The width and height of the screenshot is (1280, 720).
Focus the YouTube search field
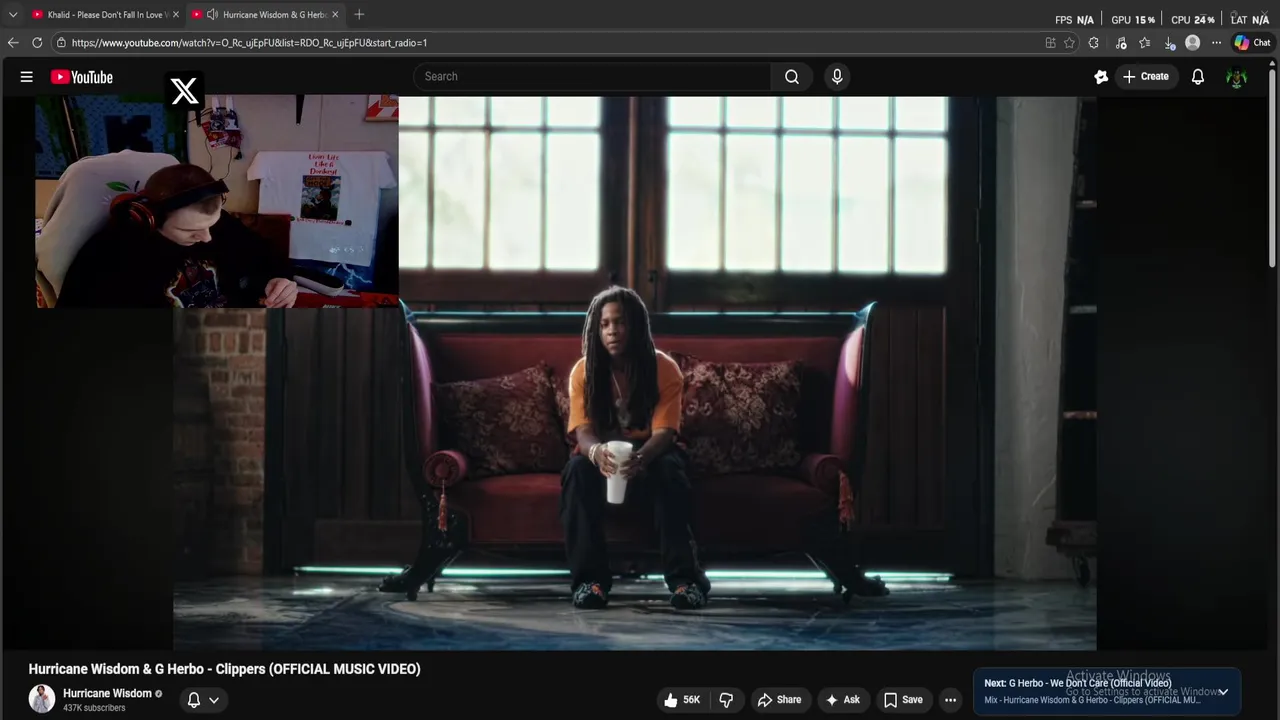coord(592,77)
